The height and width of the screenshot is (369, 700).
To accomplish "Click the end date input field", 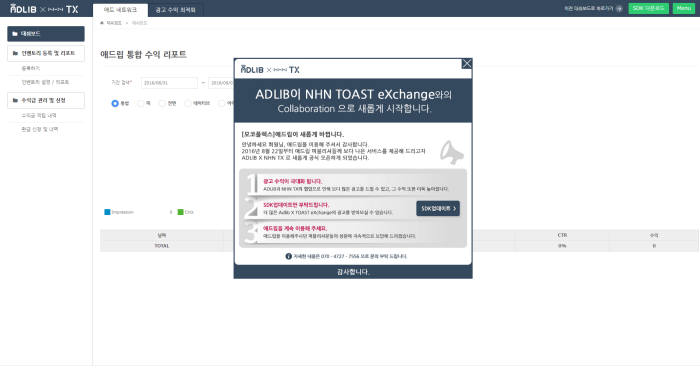I will 221,83.
